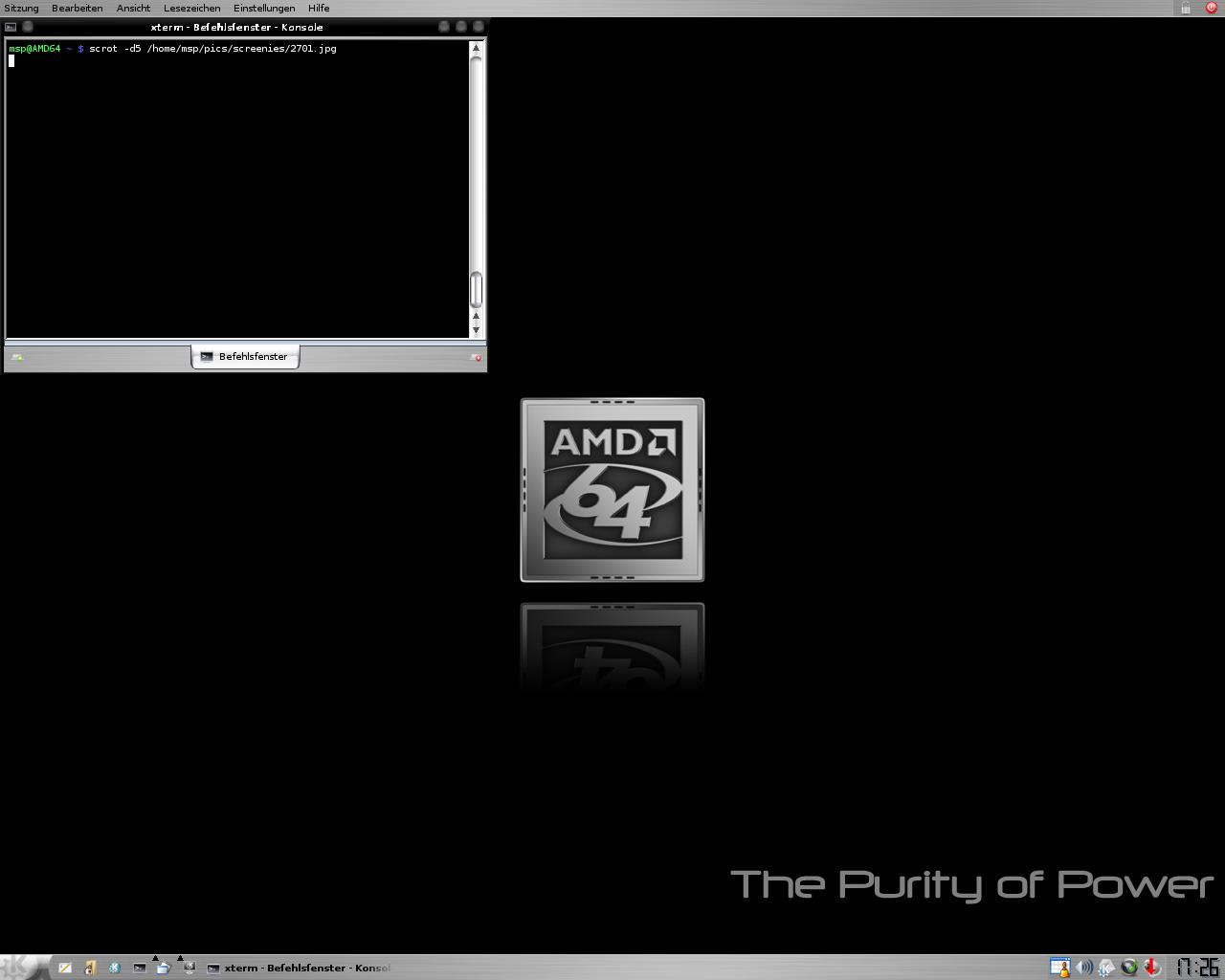Click the Konsole scrollbar thumb
The height and width of the screenshot is (980, 1225).
(x=476, y=288)
